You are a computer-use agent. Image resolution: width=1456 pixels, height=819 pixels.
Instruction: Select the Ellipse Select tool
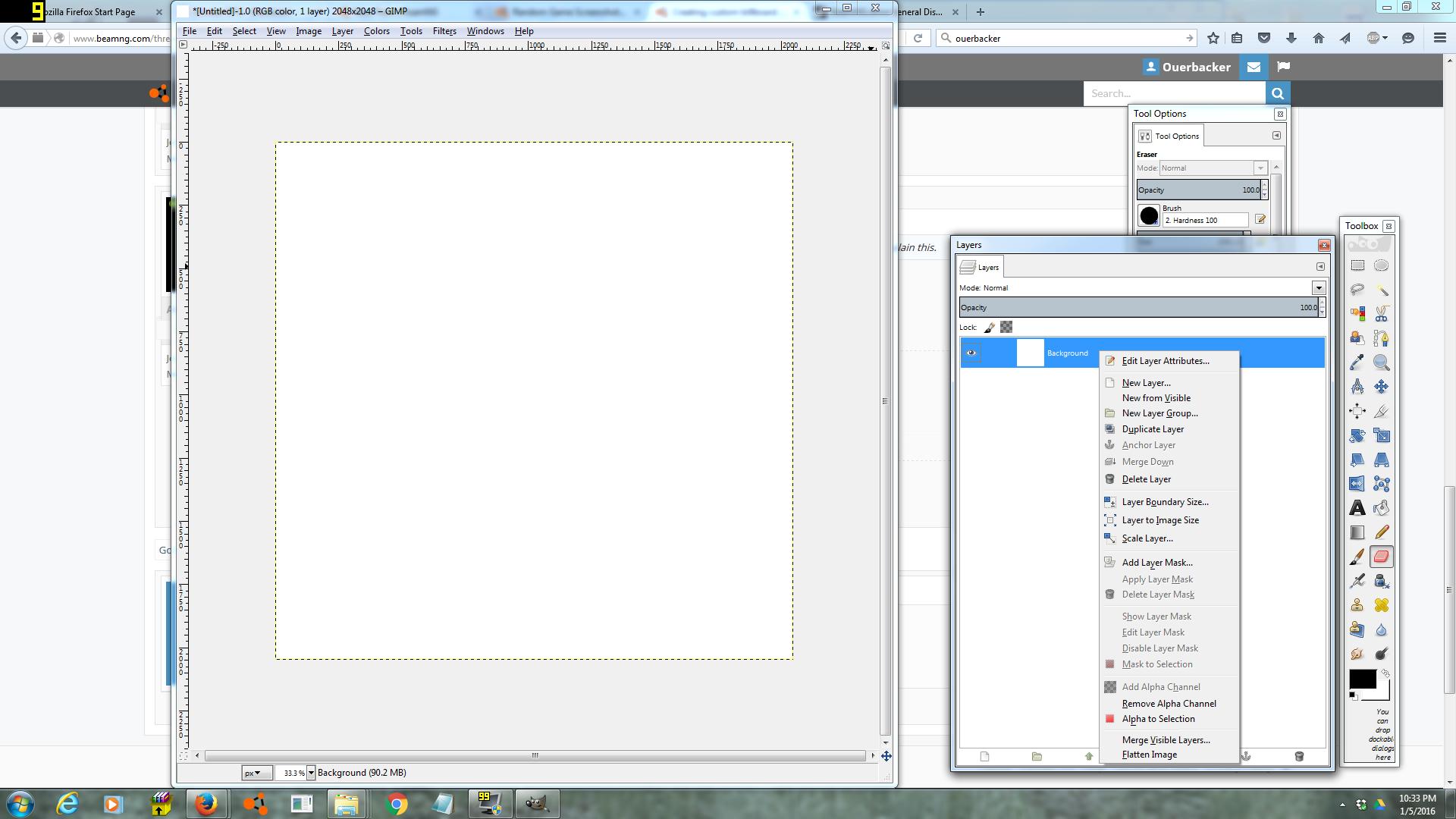point(1382,265)
